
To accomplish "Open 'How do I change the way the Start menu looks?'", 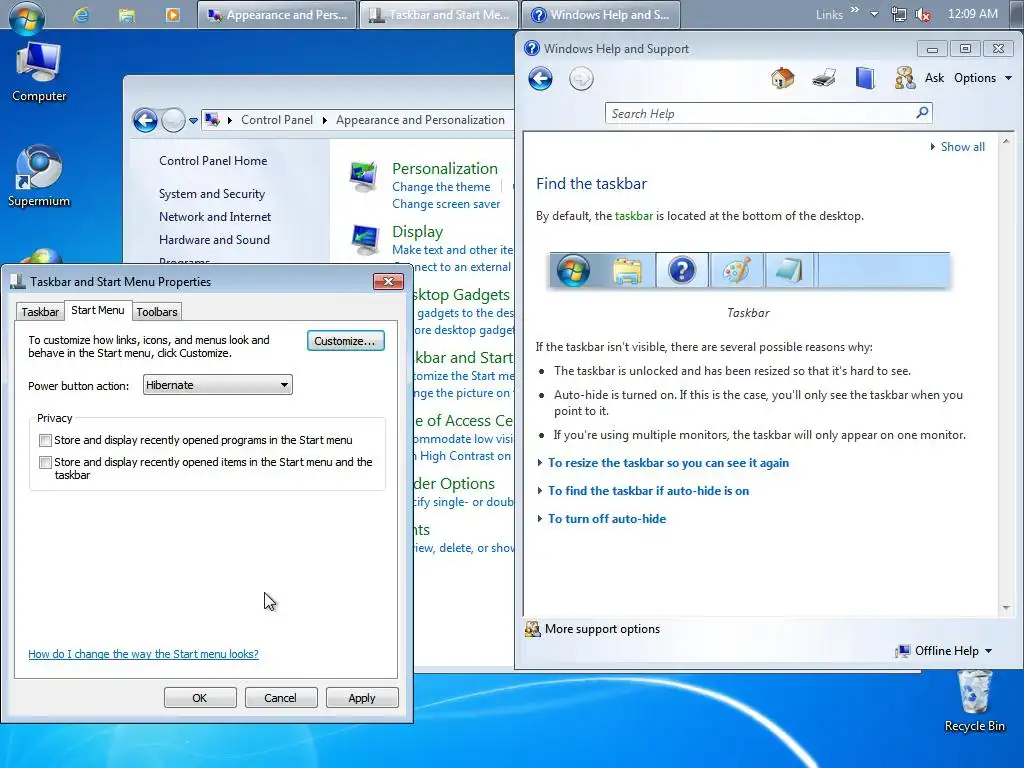I will [143, 654].
